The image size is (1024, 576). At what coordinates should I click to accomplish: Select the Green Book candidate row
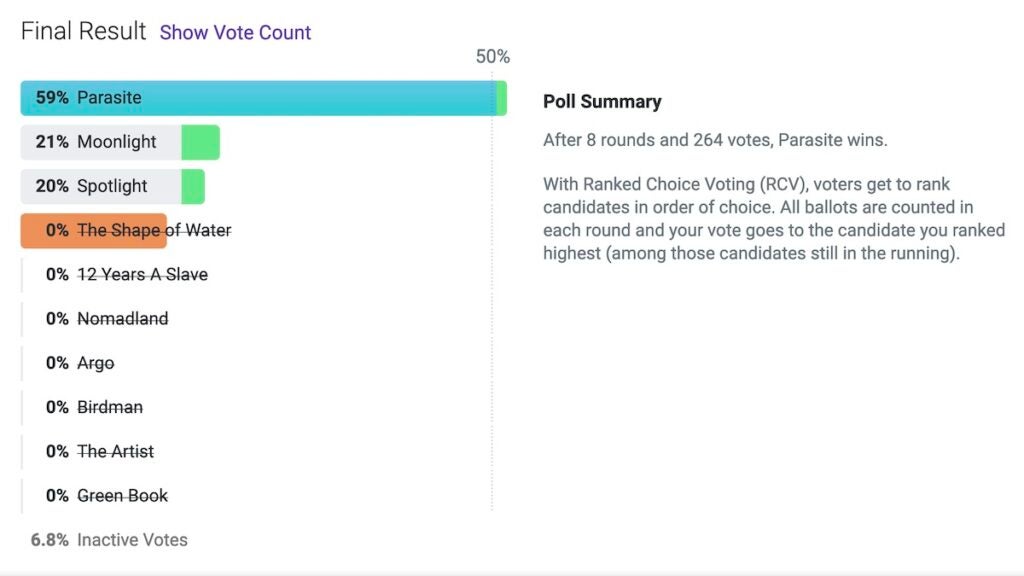click(x=122, y=495)
